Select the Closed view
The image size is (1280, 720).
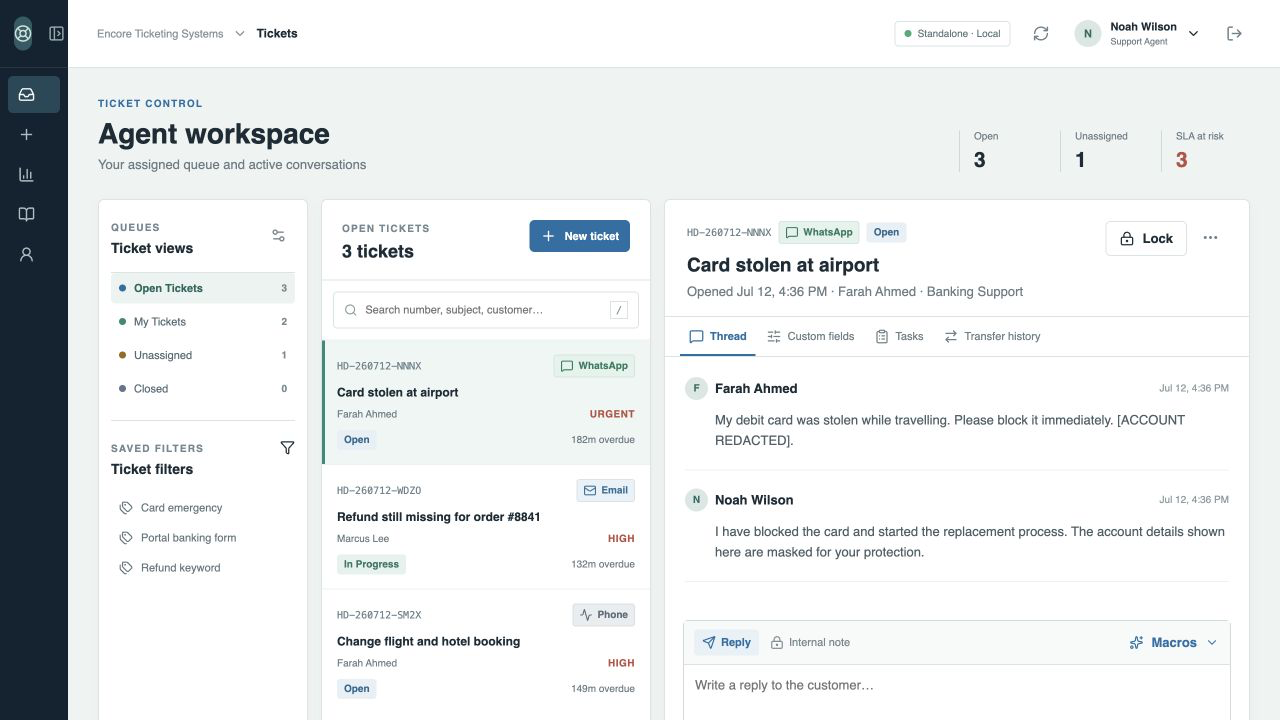[203, 389]
